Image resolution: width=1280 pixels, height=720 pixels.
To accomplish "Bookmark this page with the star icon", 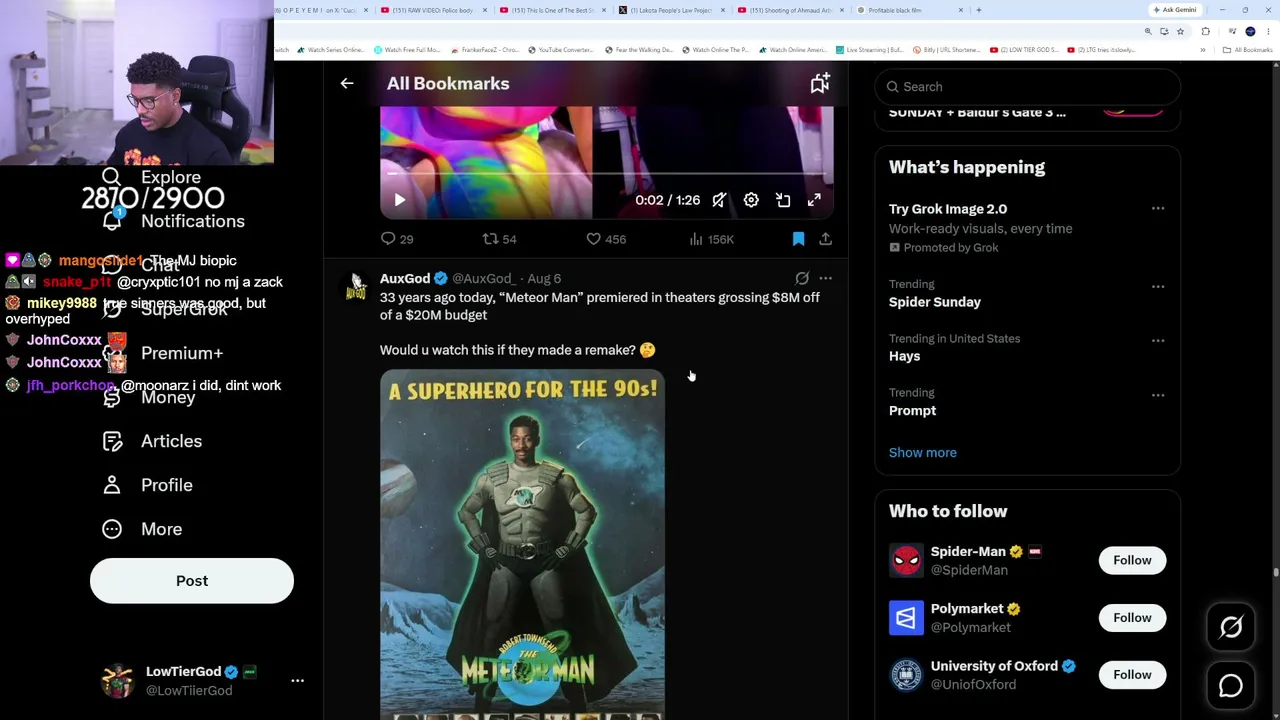I will click(x=1180, y=31).
